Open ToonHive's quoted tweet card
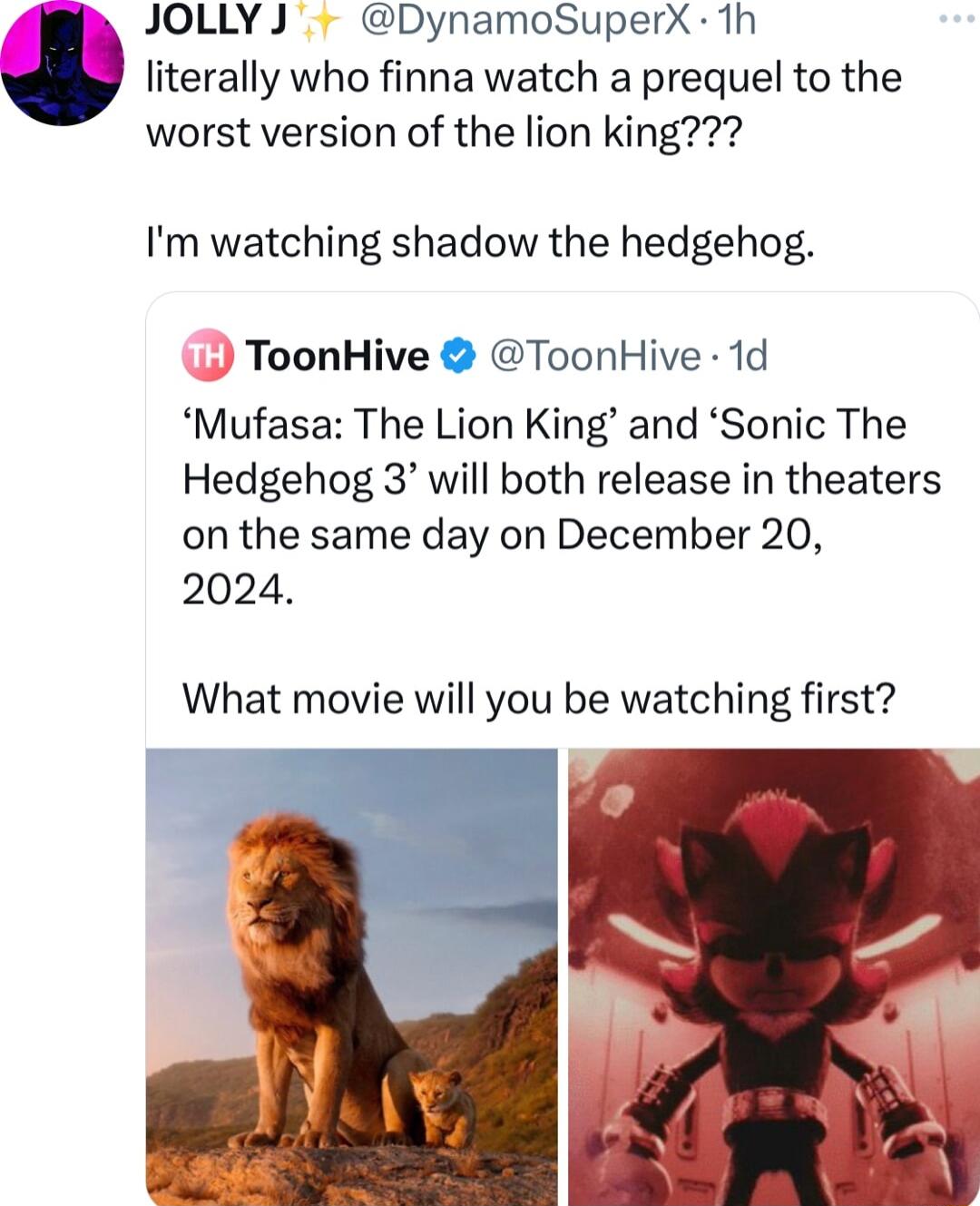 coord(544,635)
